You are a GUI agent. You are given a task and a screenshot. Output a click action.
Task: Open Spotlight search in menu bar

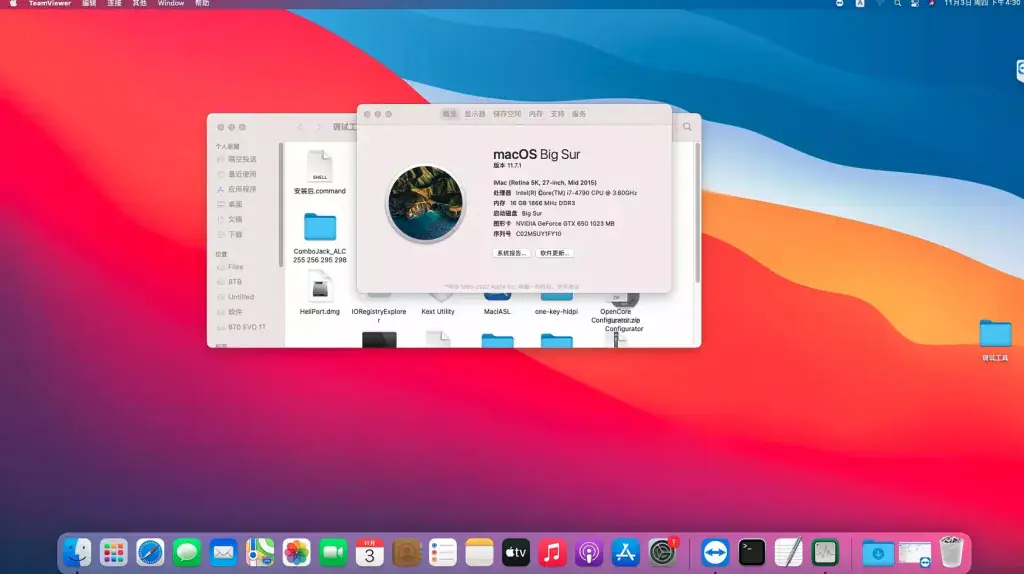897,3
